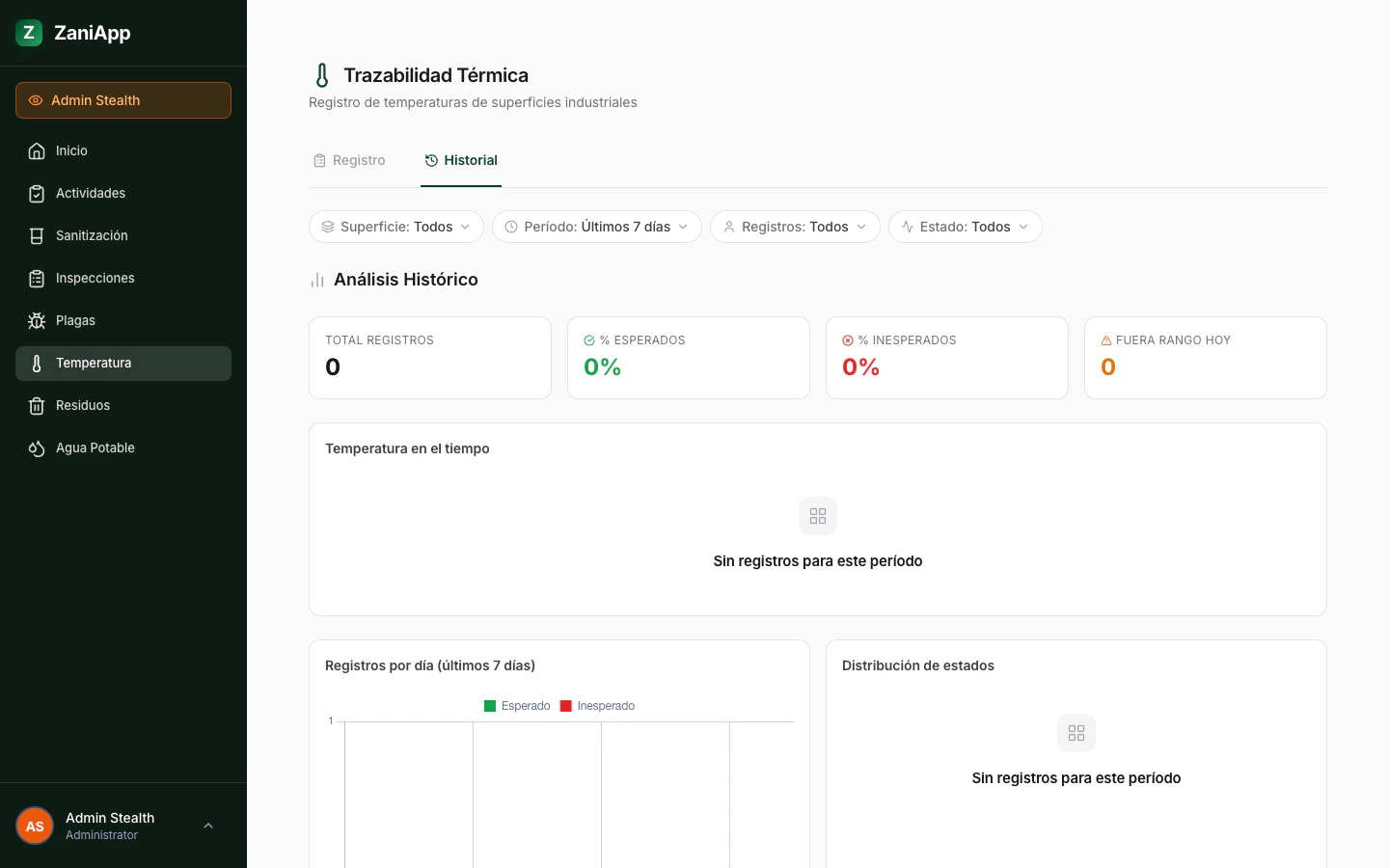Click the Administrator role label
Viewport: 1389px width, 868px height.
point(101,835)
